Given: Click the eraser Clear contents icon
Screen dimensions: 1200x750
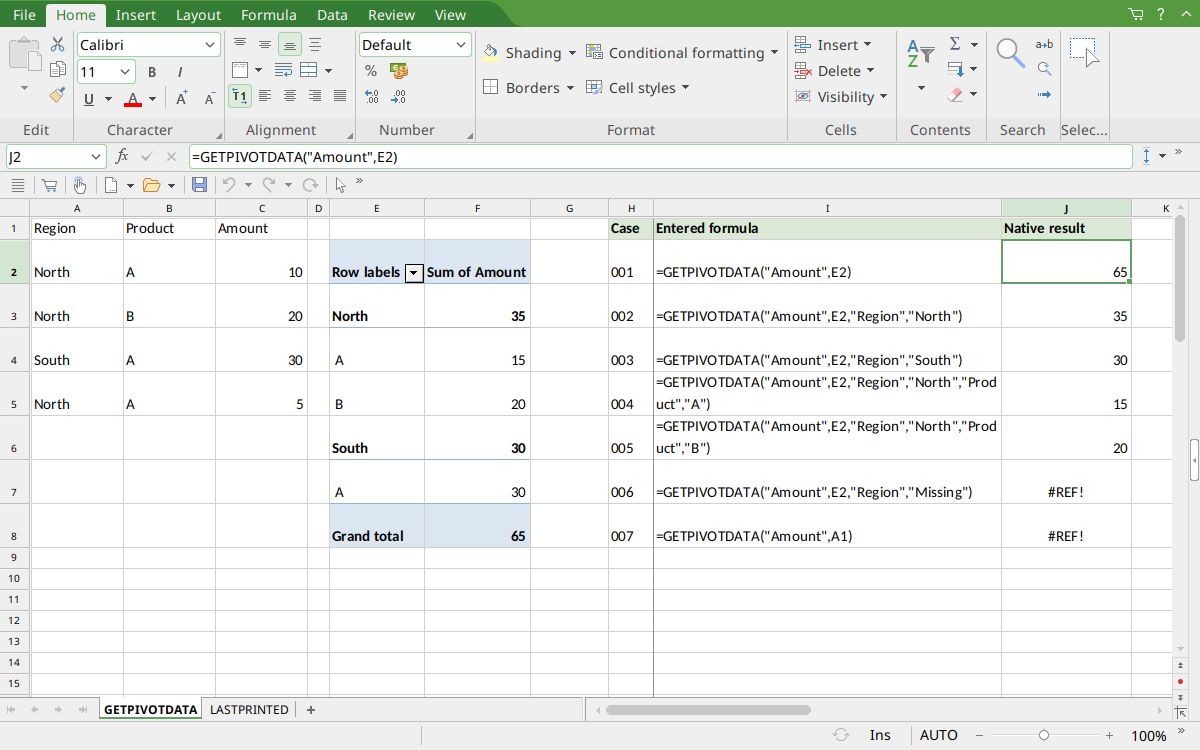Looking at the screenshot, I should point(955,95).
